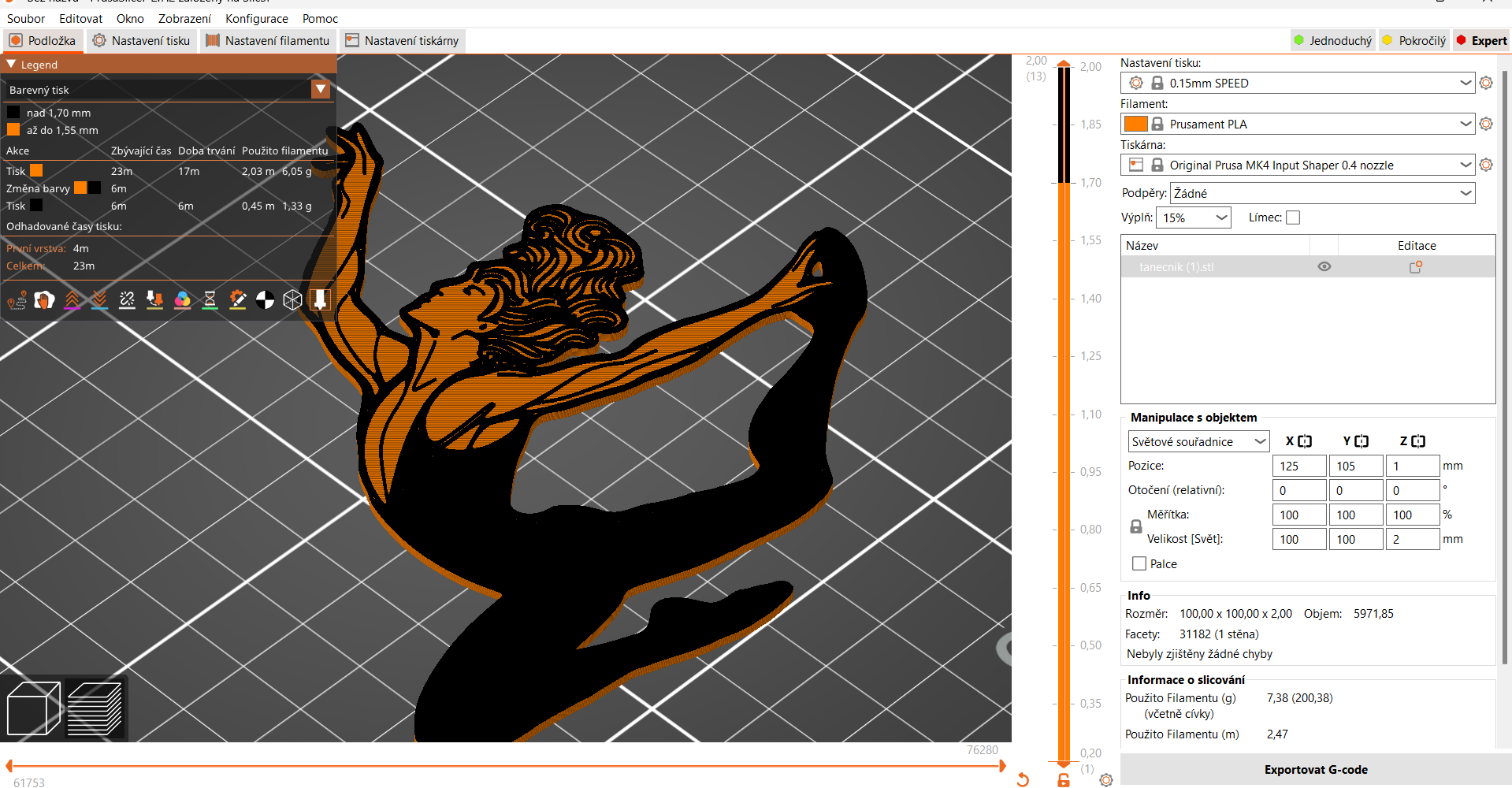
Task: Toggle deretractions visibility icon
Action: [x=100, y=300]
